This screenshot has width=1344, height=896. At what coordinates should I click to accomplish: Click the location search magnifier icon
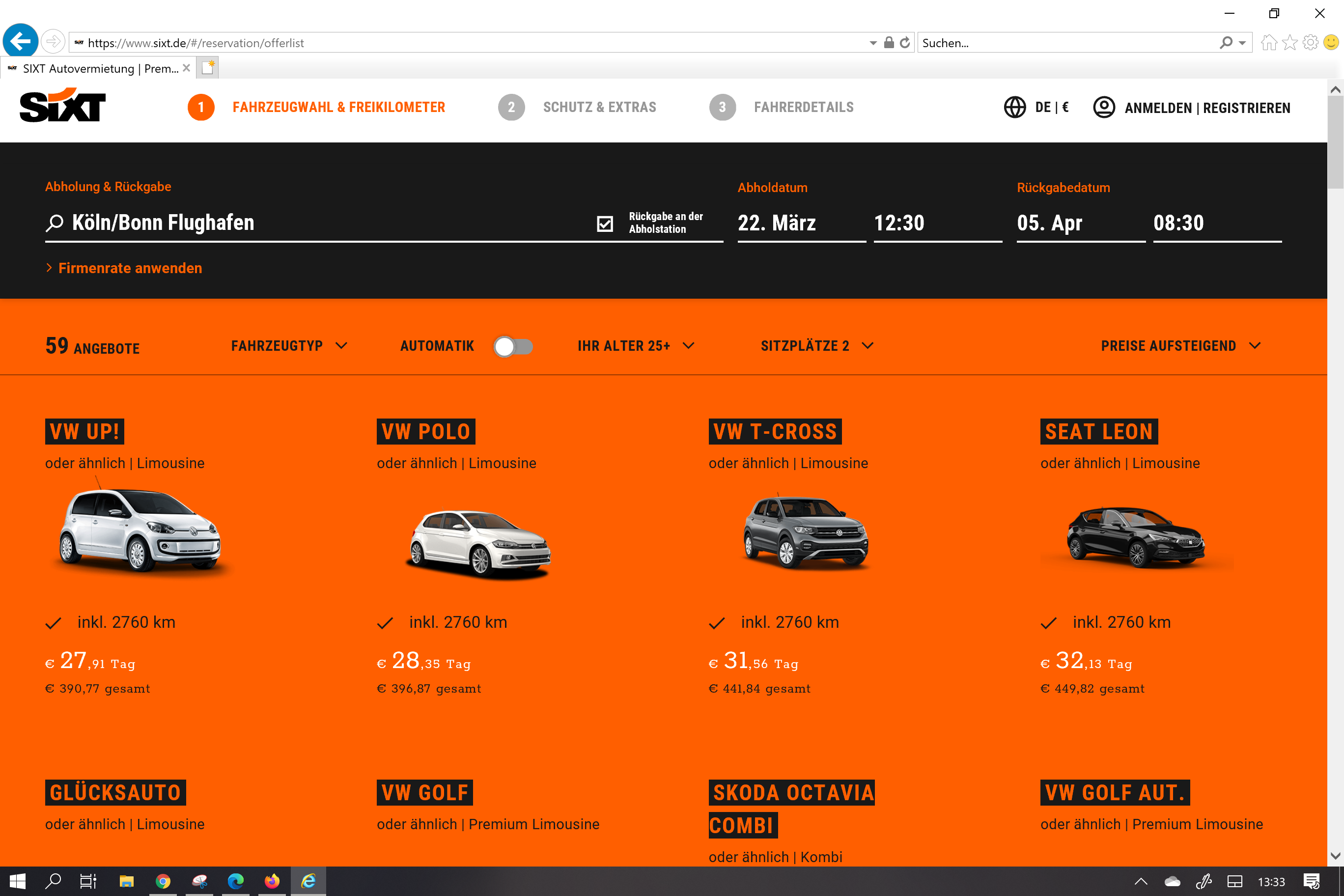[x=55, y=223]
